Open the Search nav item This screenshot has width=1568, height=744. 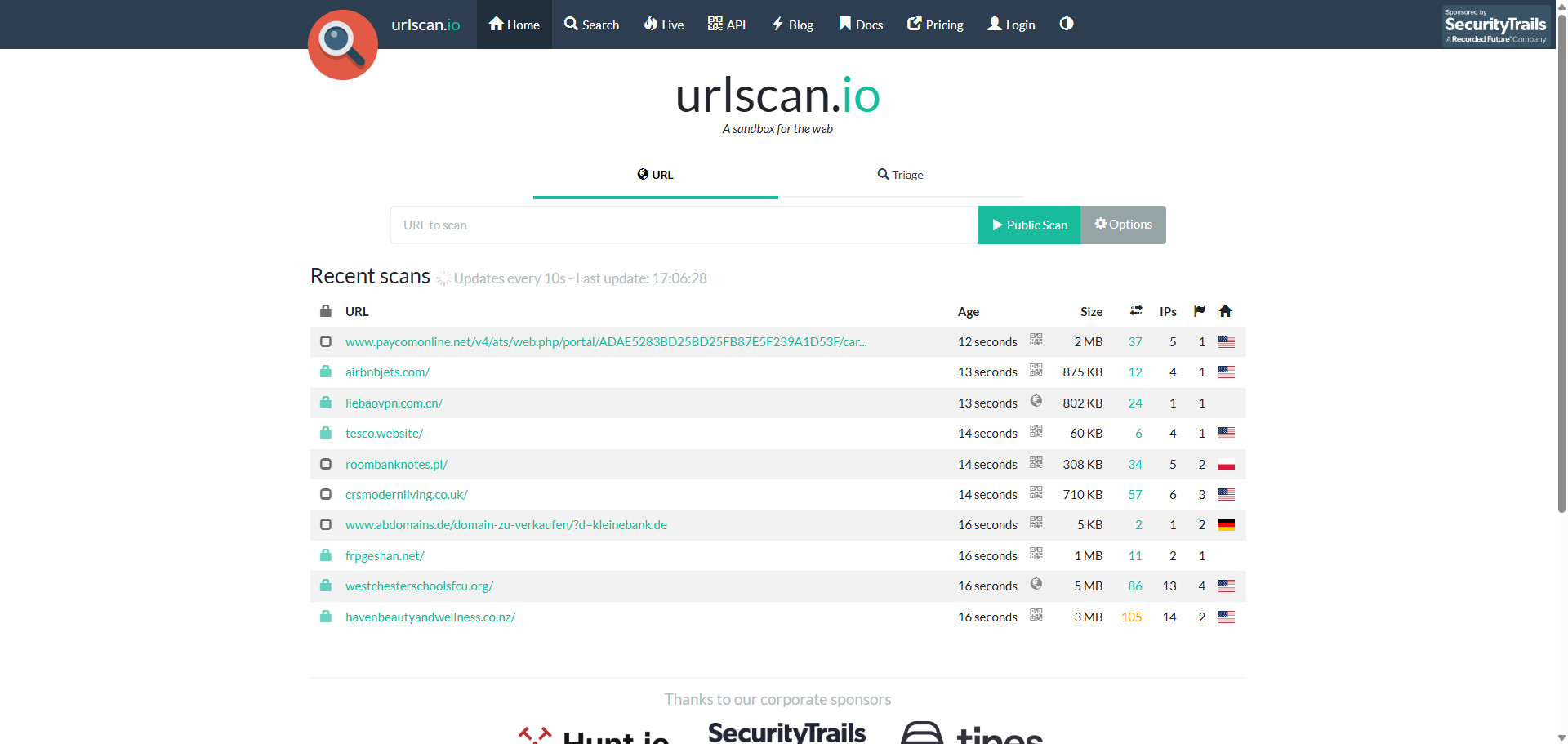tap(592, 25)
